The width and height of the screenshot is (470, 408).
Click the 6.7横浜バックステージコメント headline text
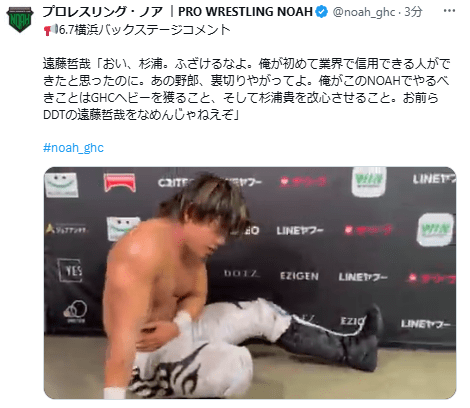point(145,30)
